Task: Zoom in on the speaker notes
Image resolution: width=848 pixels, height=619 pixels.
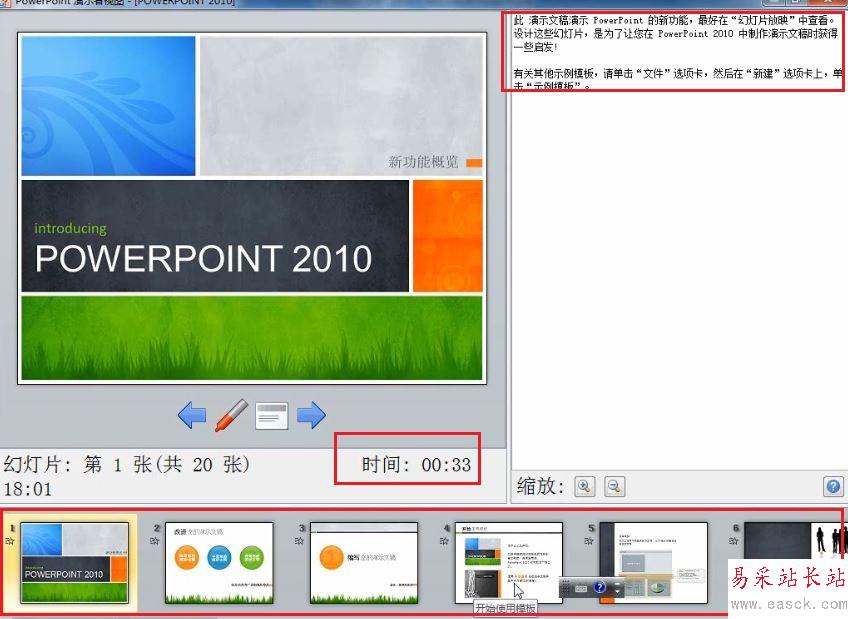Action: (x=585, y=486)
